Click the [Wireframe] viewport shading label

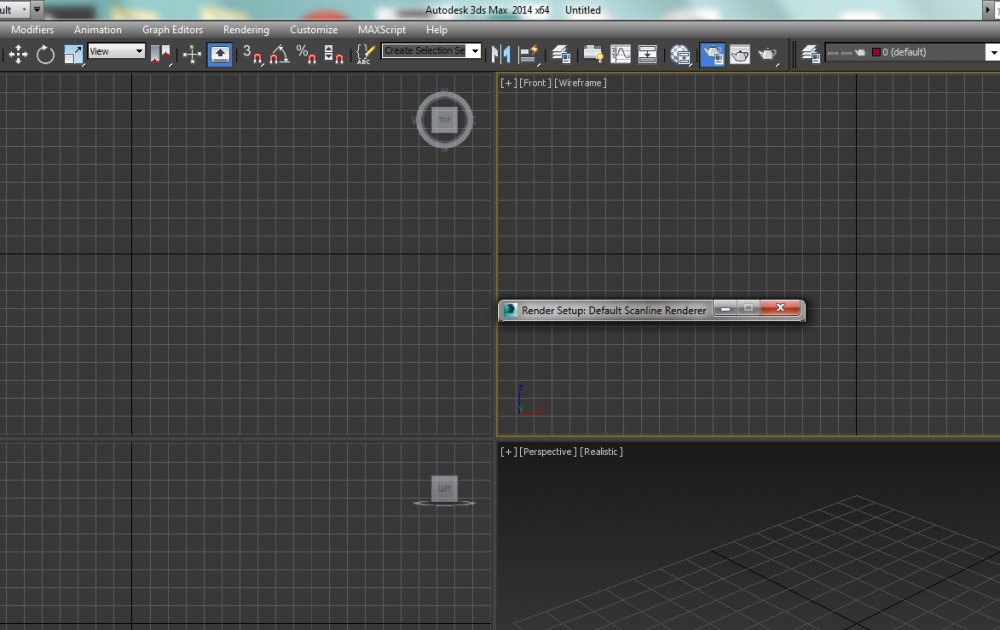point(580,83)
